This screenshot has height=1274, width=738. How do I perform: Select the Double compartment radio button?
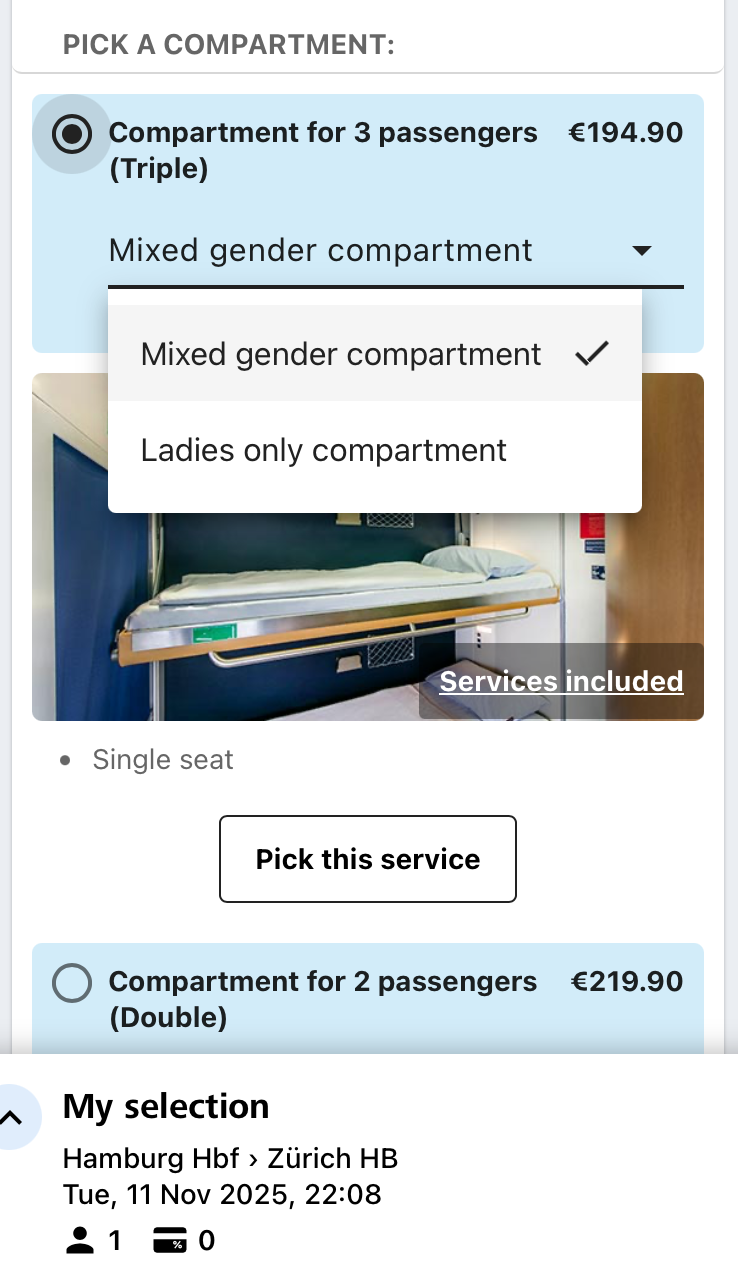click(71, 983)
